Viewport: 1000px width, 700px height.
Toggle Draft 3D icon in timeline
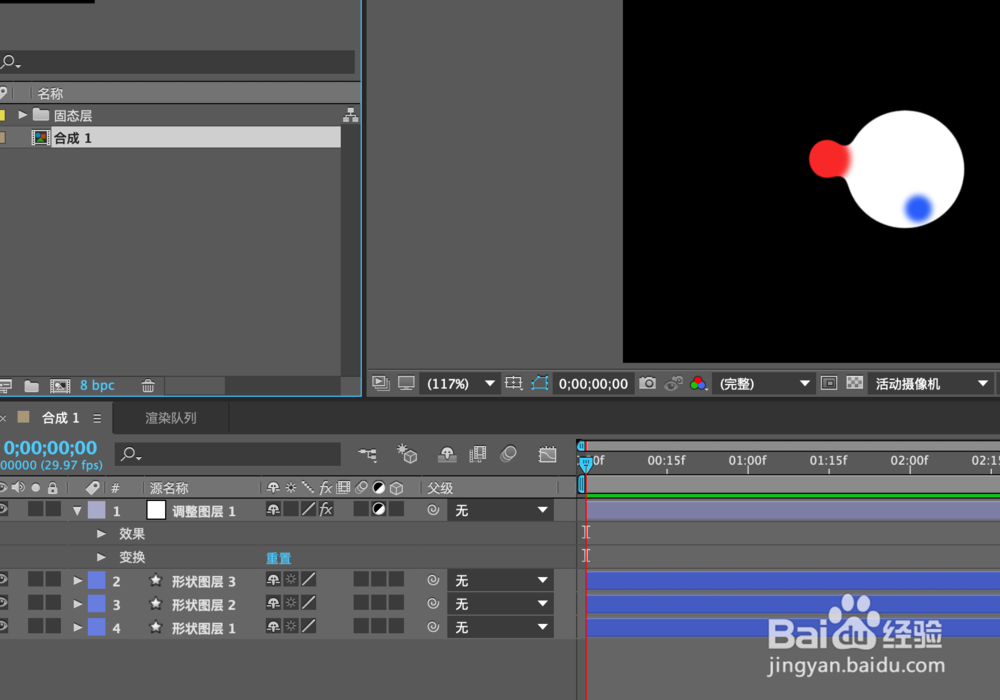(x=407, y=454)
